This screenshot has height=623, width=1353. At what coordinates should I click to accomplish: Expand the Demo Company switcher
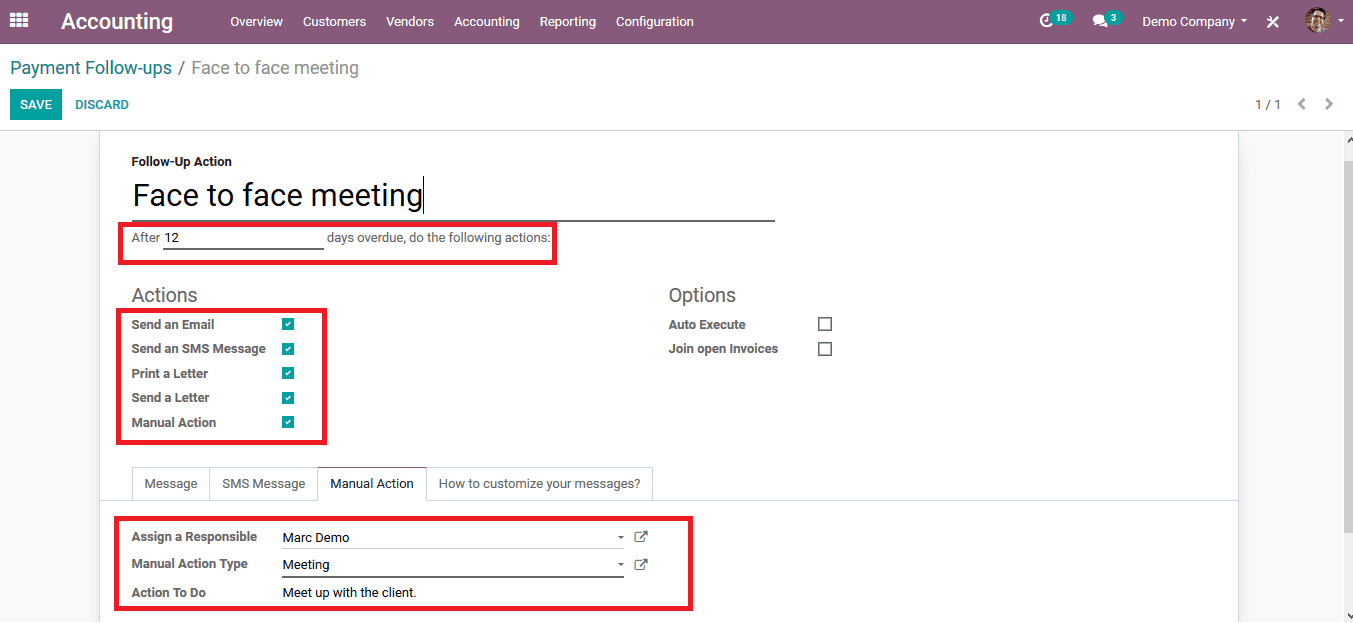[x=1194, y=21]
